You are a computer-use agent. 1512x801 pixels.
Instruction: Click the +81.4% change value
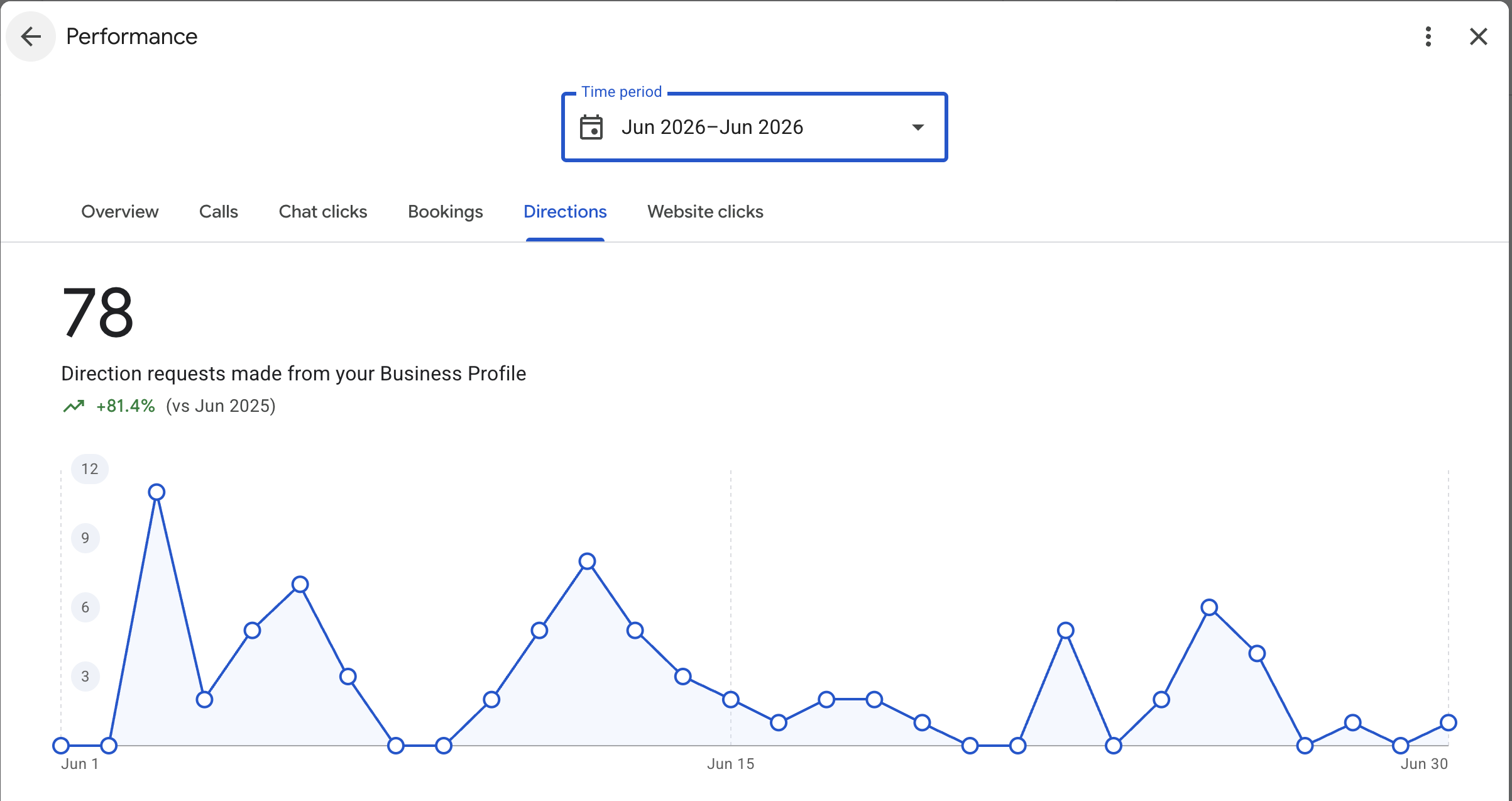click(126, 406)
